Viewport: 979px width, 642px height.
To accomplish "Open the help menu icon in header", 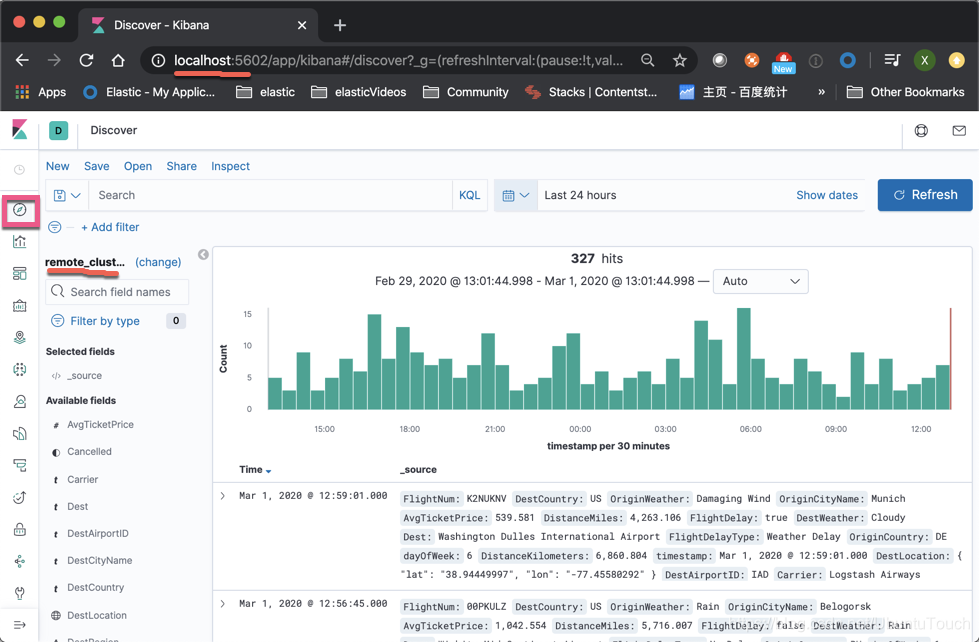I will pos(921,131).
